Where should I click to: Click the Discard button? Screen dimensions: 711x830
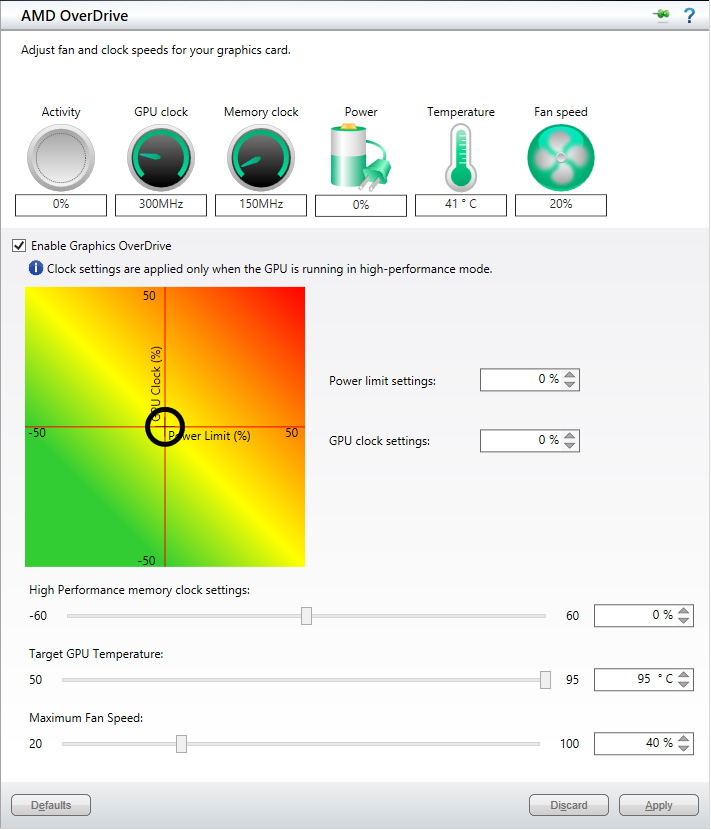click(x=569, y=805)
